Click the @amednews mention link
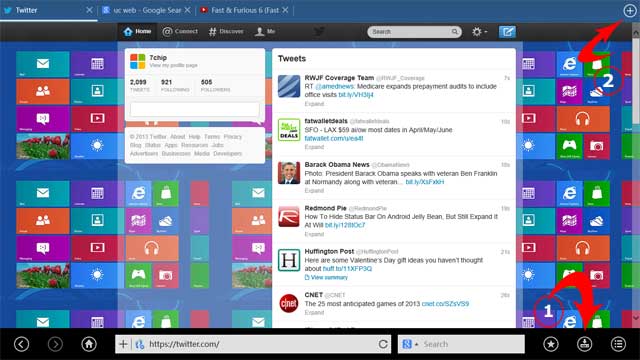 pyautogui.click(x=334, y=87)
